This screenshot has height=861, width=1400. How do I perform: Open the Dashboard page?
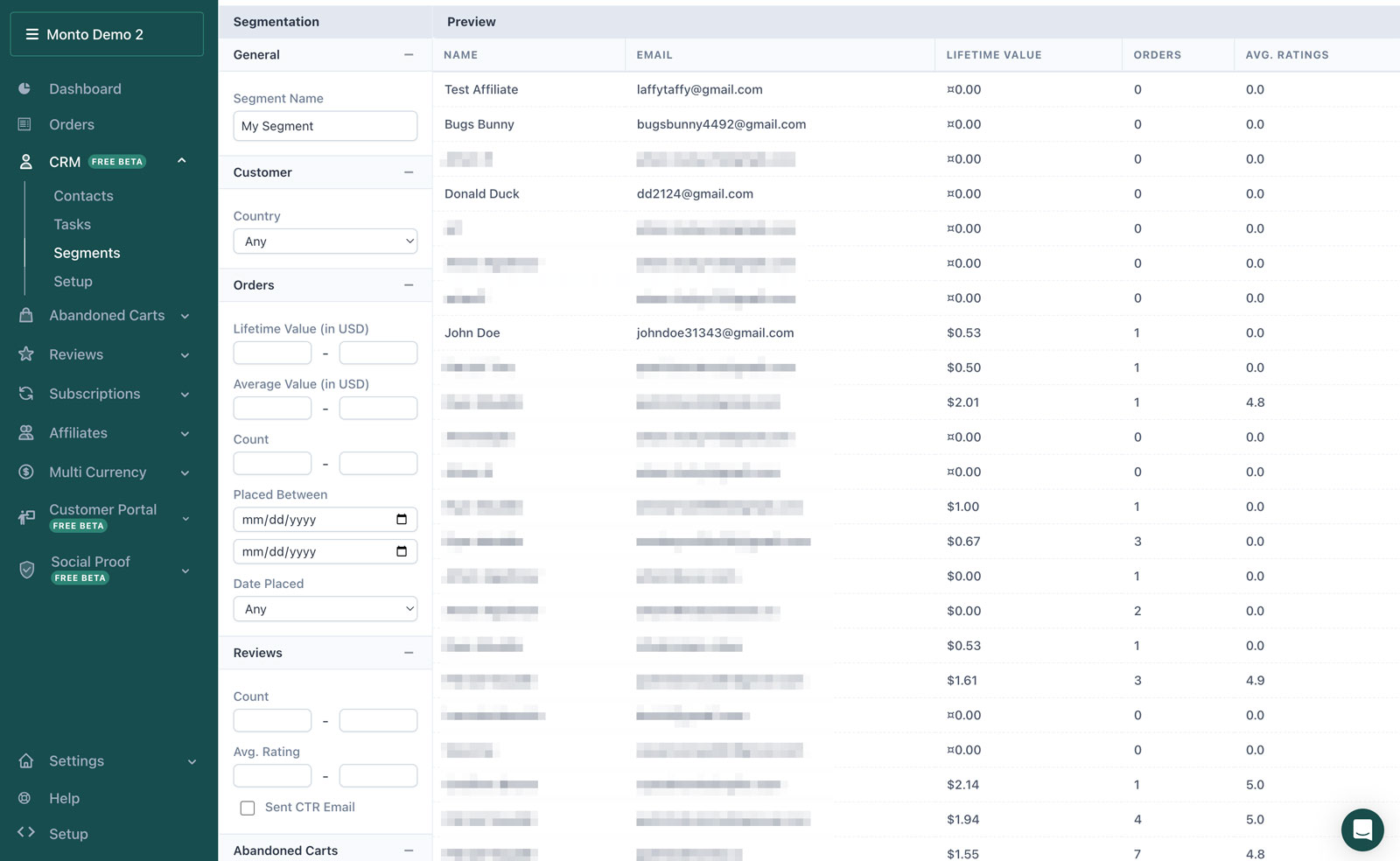[x=85, y=88]
